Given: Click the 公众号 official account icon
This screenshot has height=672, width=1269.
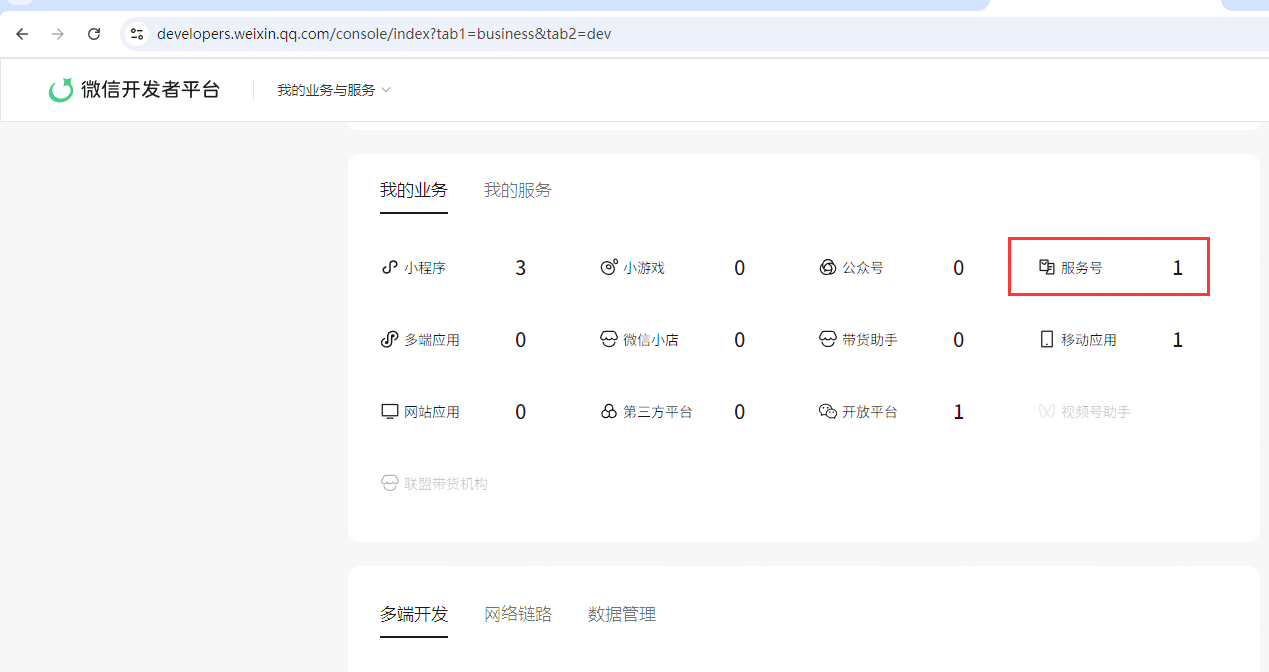Looking at the screenshot, I should (828, 268).
